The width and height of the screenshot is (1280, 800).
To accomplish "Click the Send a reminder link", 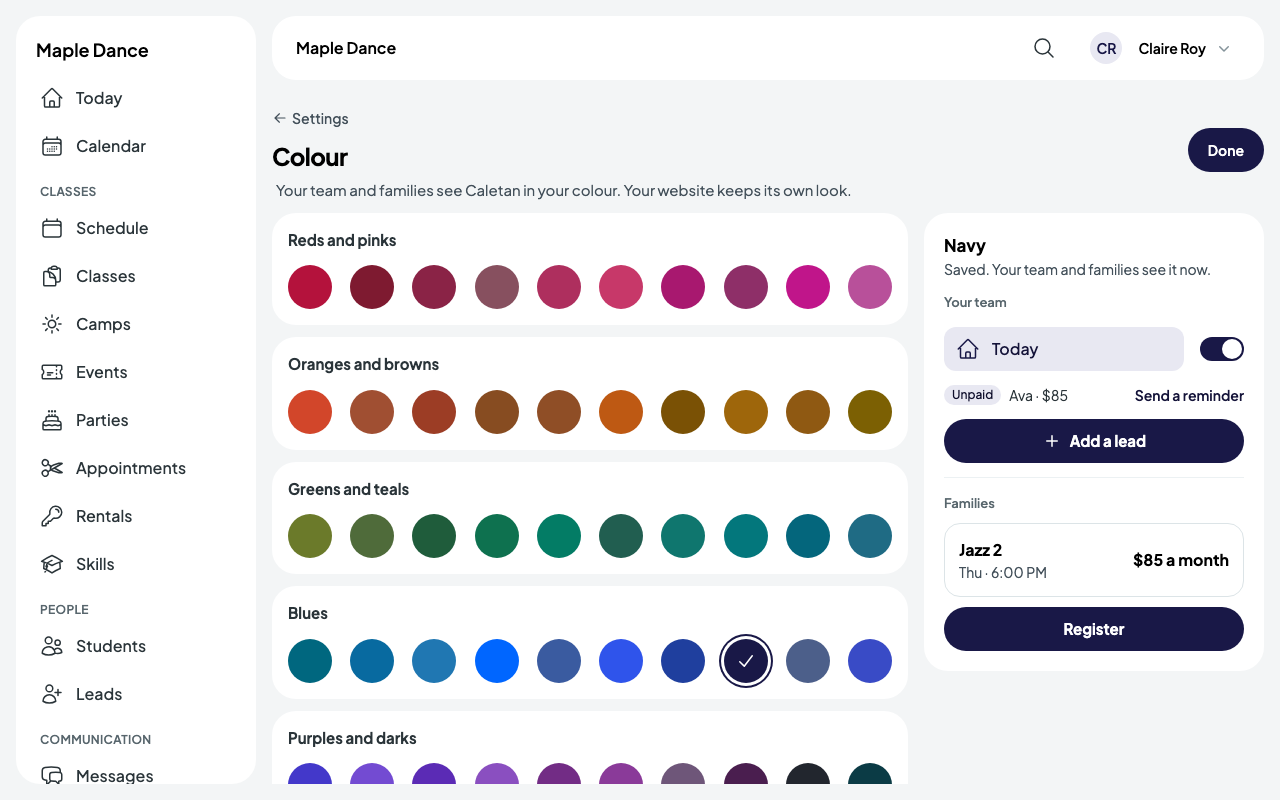I will [x=1189, y=396].
